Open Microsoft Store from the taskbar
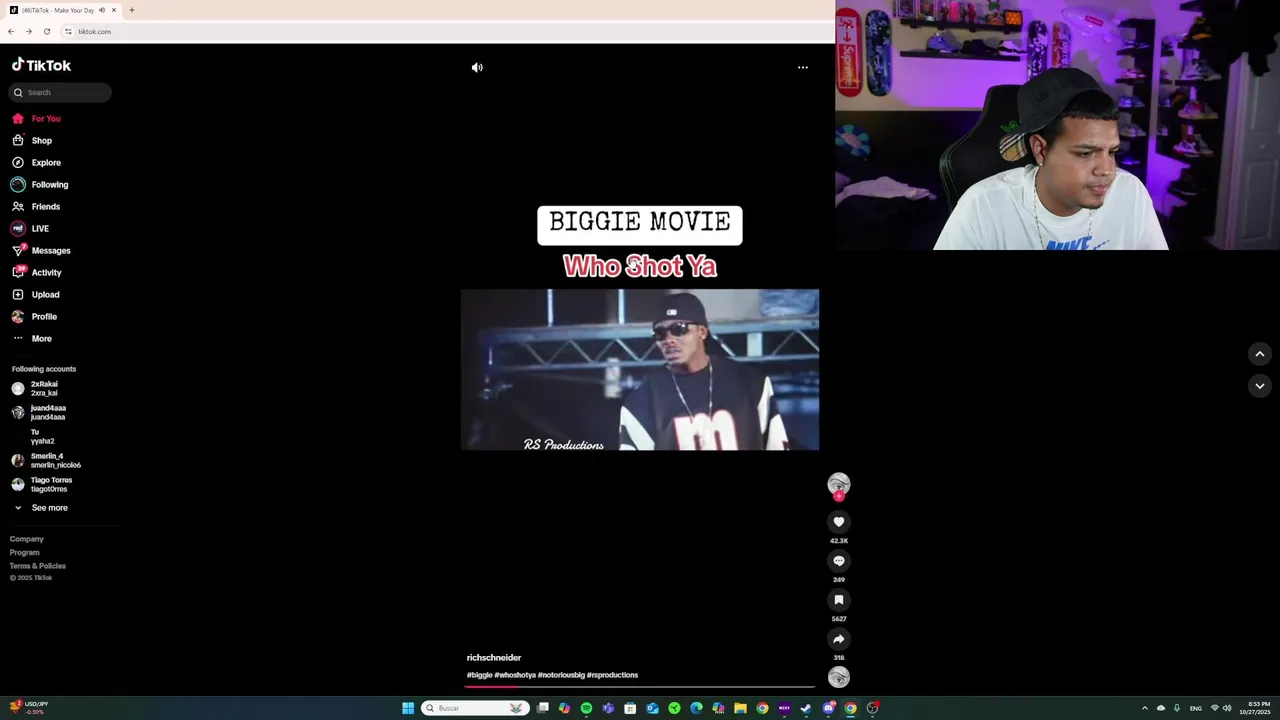Viewport: 1280px width, 720px height. click(x=630, y=708)
